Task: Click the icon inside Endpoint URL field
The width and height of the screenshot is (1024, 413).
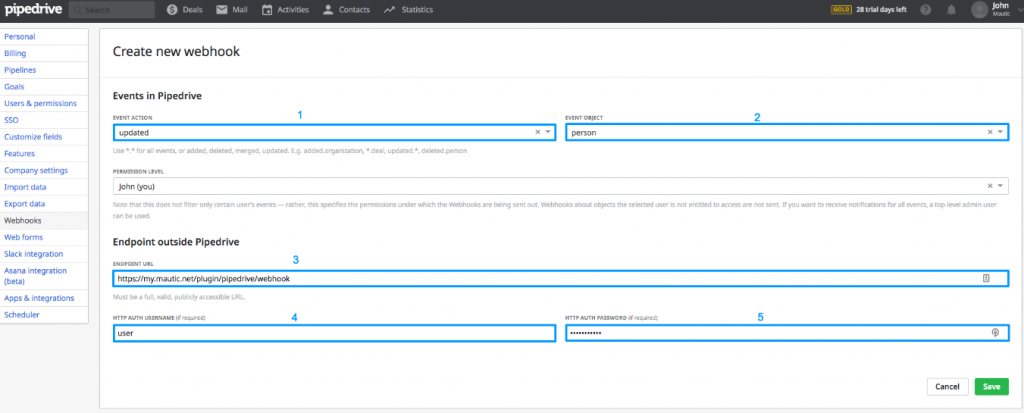Action: click(986, 279)
